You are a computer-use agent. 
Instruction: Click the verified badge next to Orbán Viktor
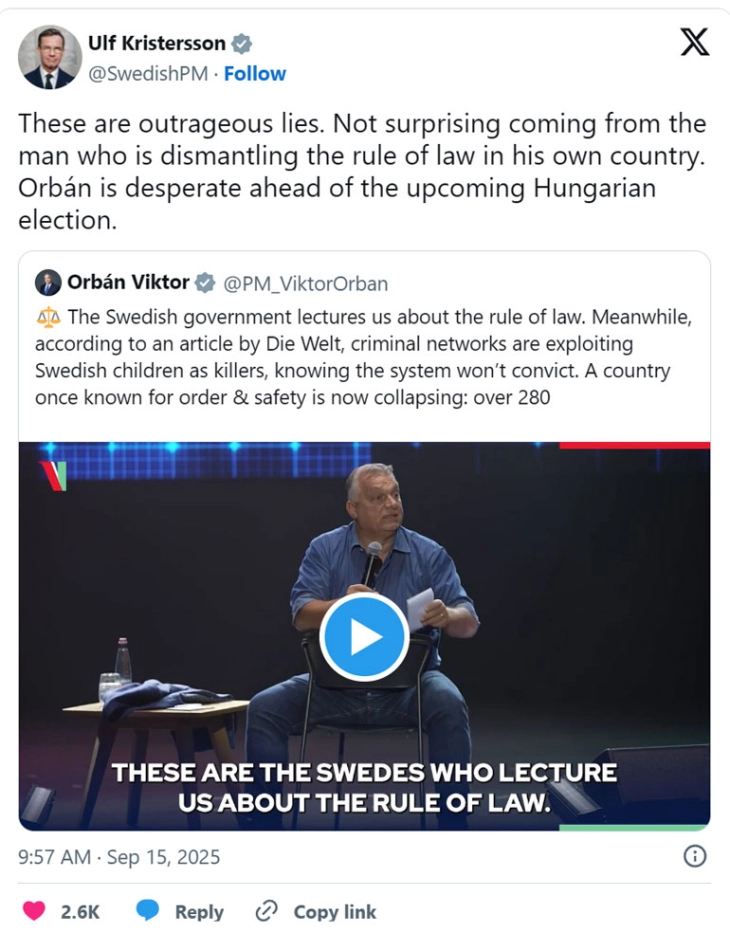(205, 283)
